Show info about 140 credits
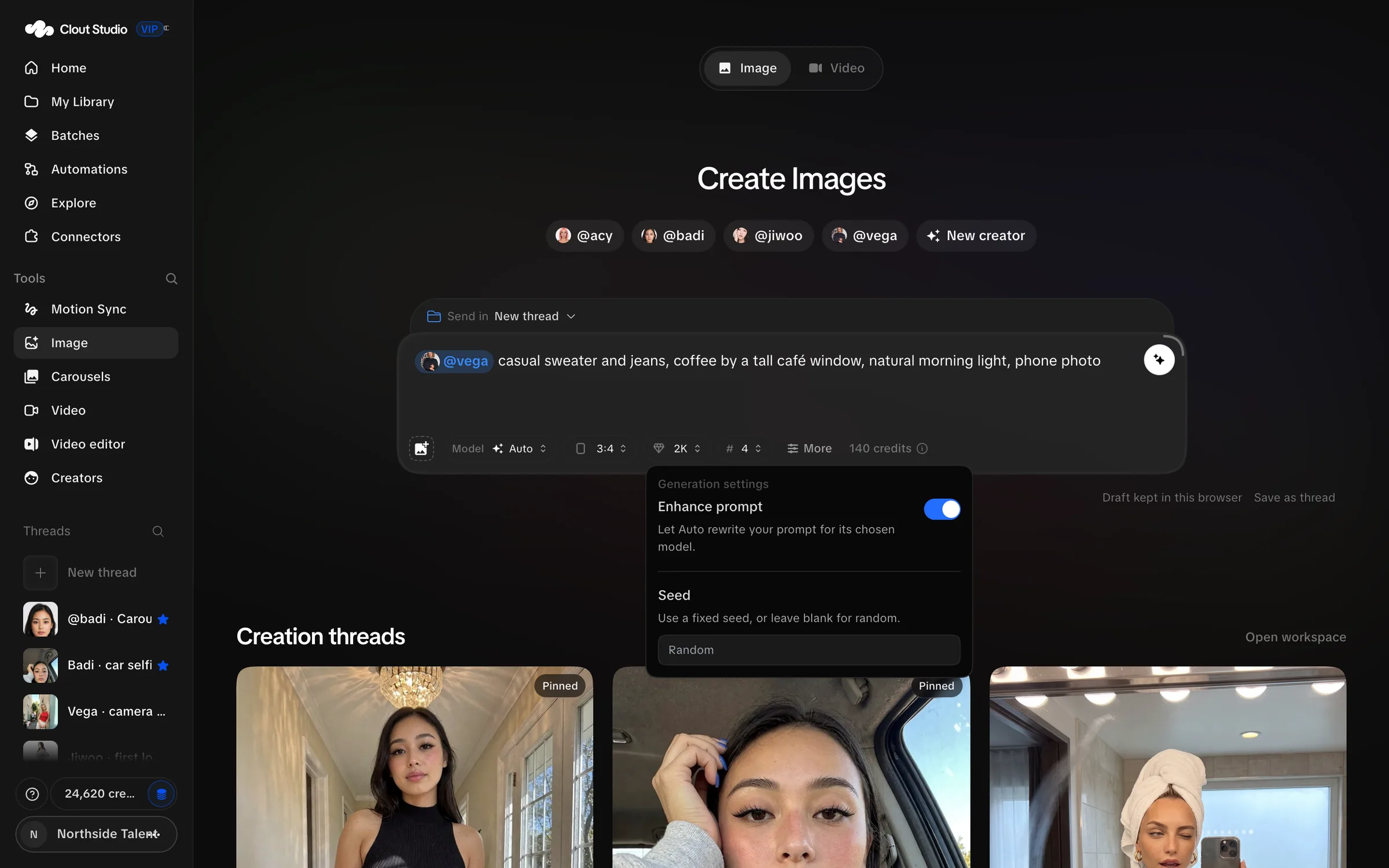Viewport: 1389px width, 868px height. (923, 448)
